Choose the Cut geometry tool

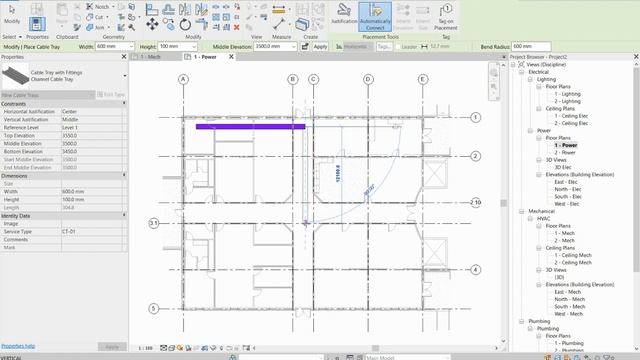(x=97, y=17)
